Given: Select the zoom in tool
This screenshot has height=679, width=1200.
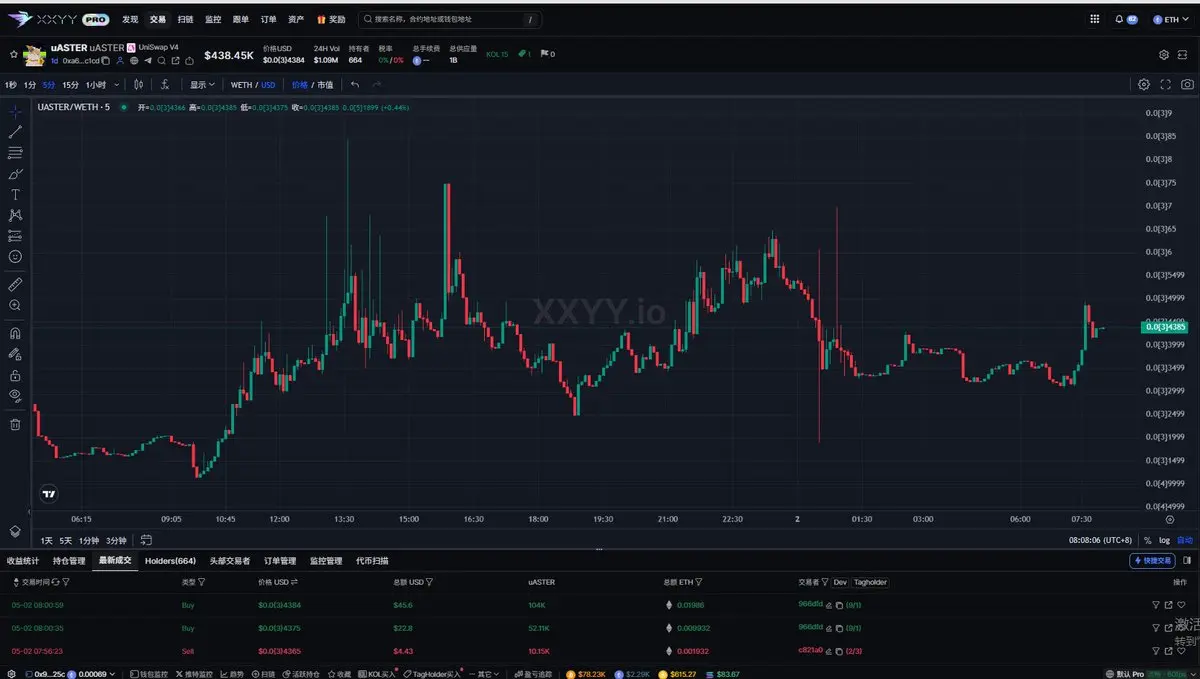Looking at the screenshot, I should [15, 305].
